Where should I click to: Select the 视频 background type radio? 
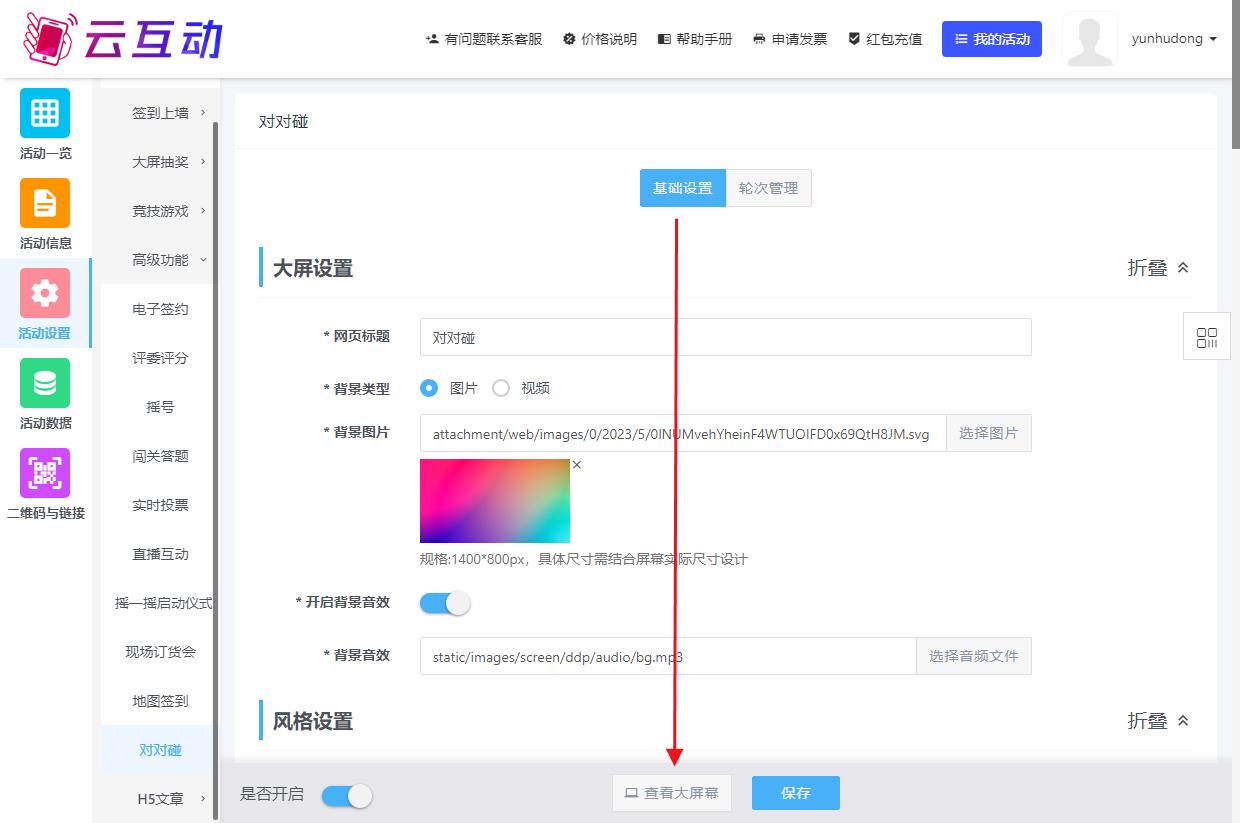(x=501, y=388)
